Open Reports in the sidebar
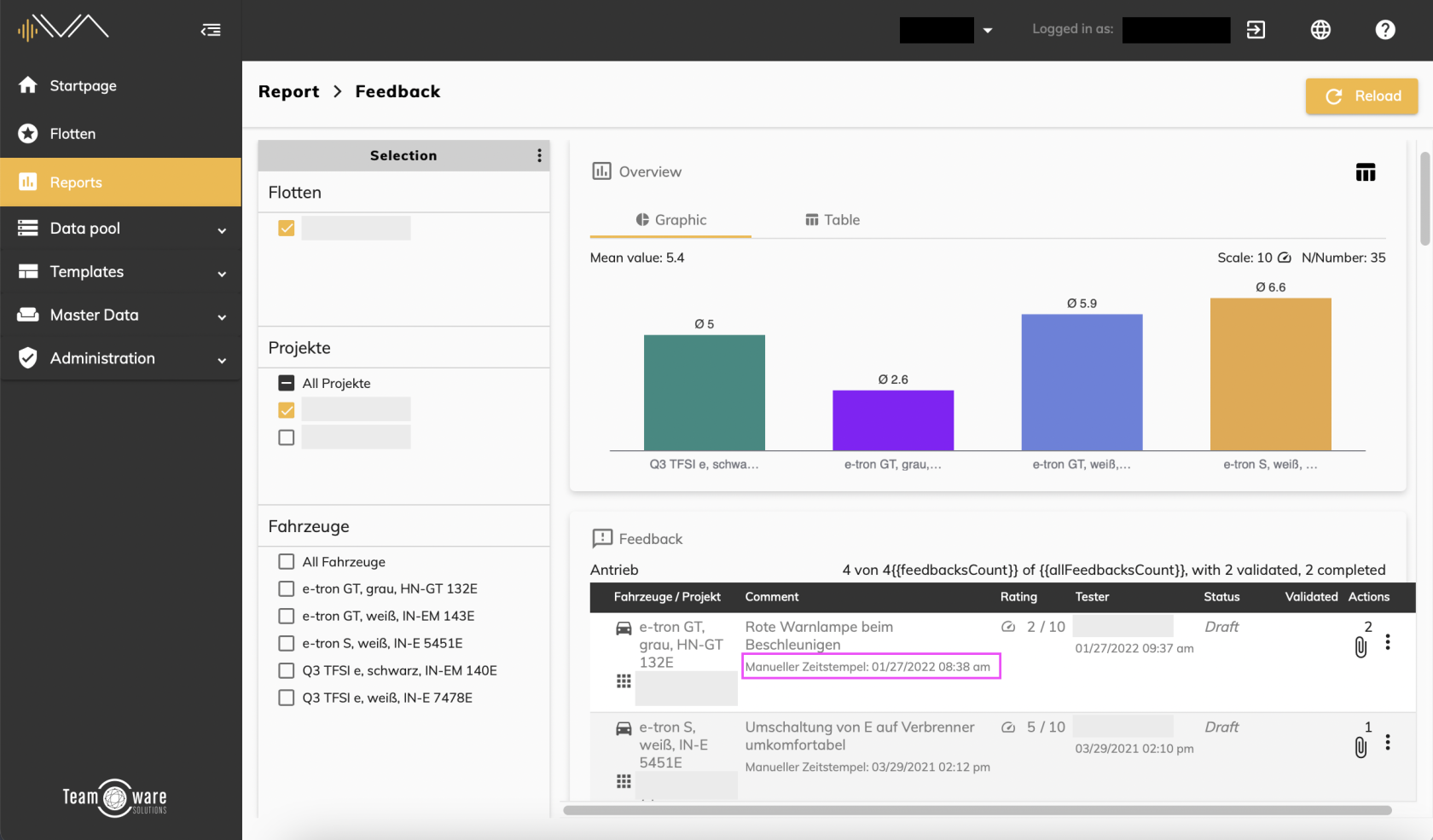This screenshot has width=1433, height=840. (x=121, y=182)
